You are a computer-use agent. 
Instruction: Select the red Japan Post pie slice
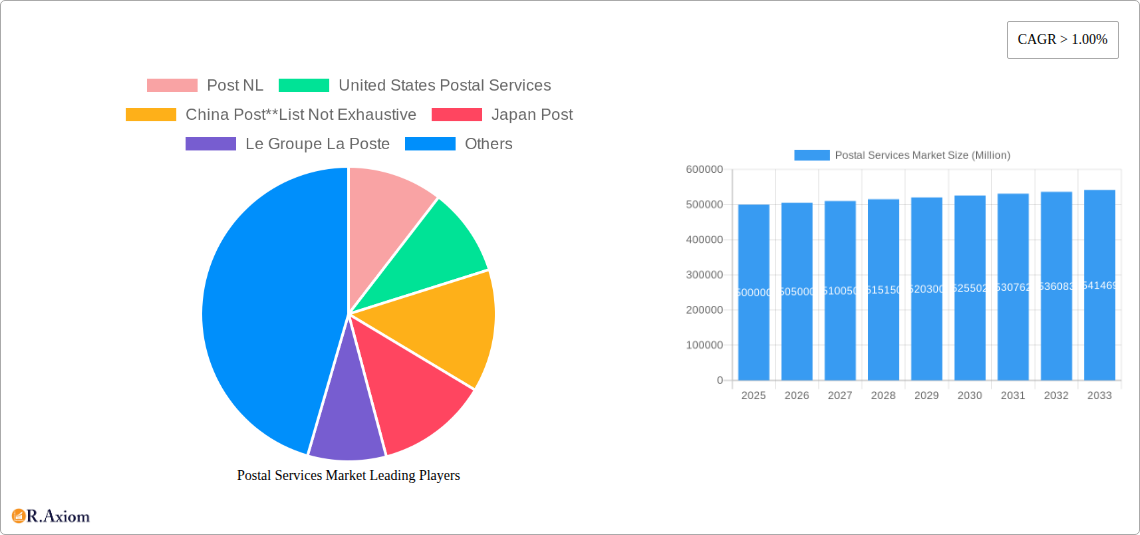[411, 385]
